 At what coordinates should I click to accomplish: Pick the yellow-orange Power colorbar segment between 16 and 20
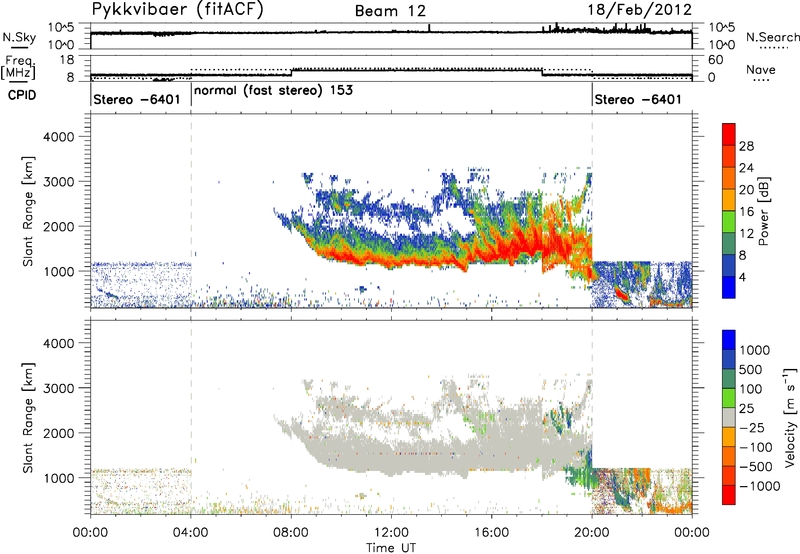click(729, 200)
